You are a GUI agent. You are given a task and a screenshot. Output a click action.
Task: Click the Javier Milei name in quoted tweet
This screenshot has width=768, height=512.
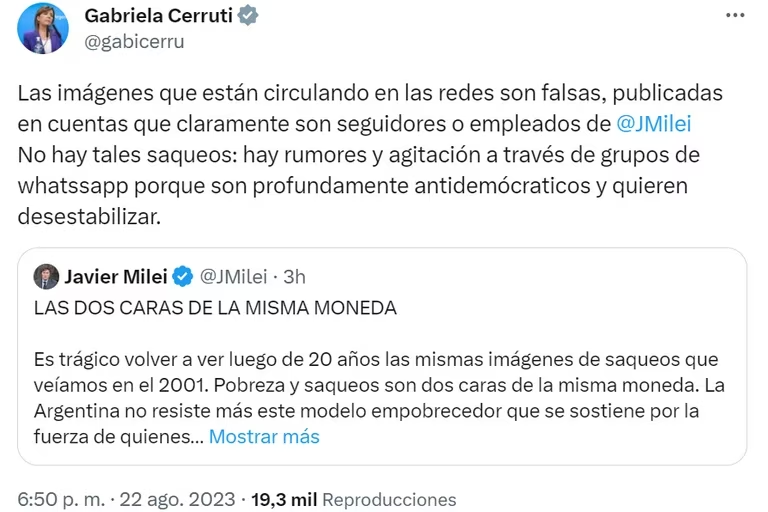(115, 276)
